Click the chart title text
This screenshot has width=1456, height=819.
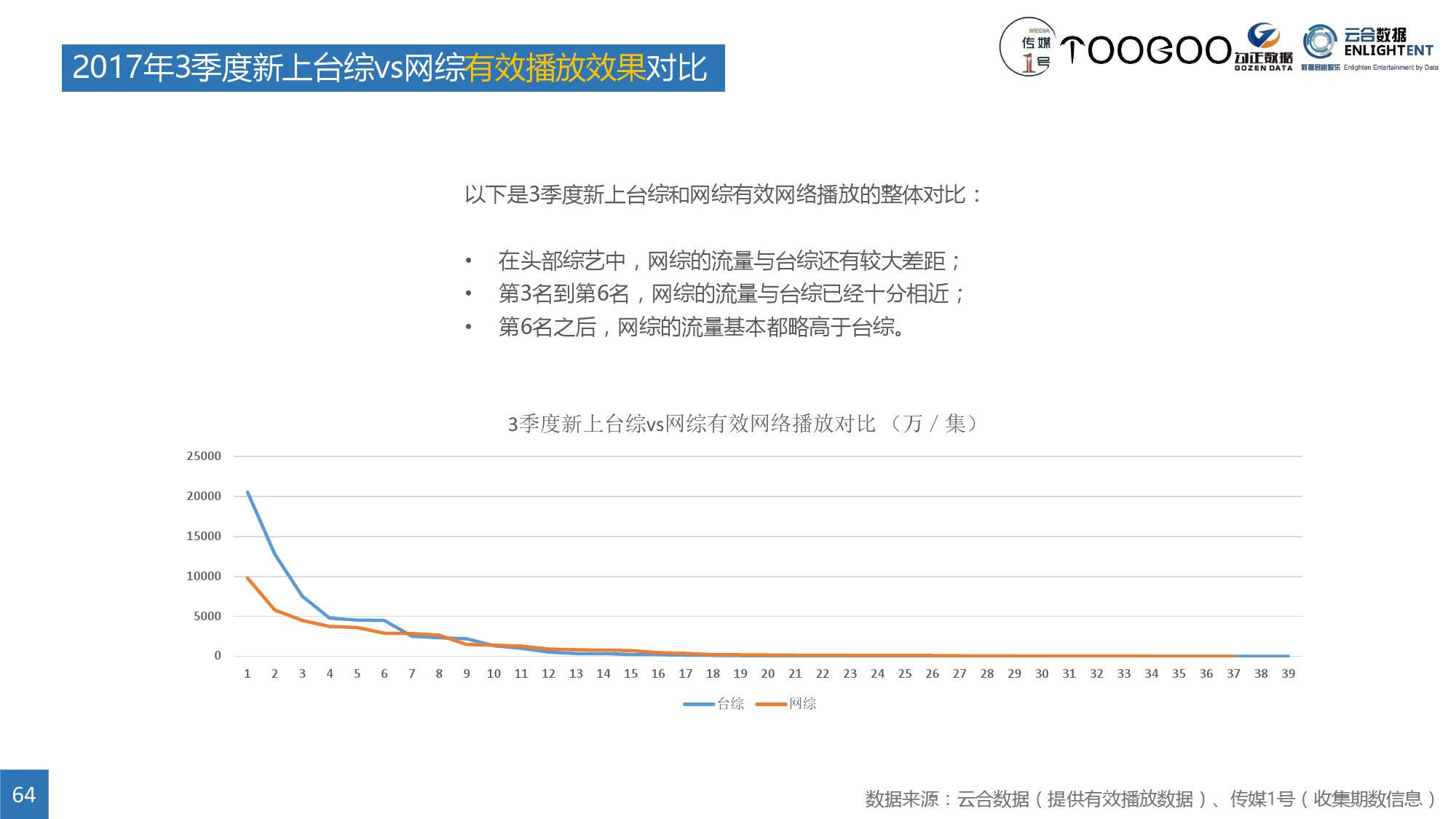tap(743, 424)
